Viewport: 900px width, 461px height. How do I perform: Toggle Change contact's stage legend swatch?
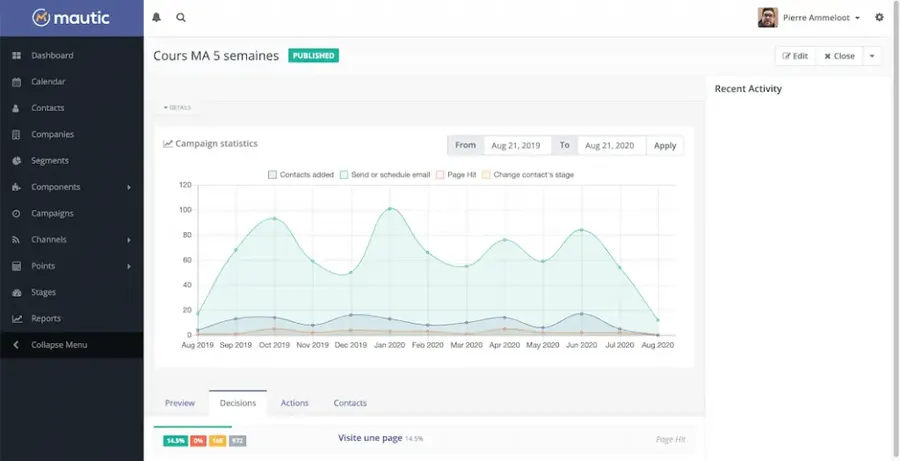click(487, 174)
